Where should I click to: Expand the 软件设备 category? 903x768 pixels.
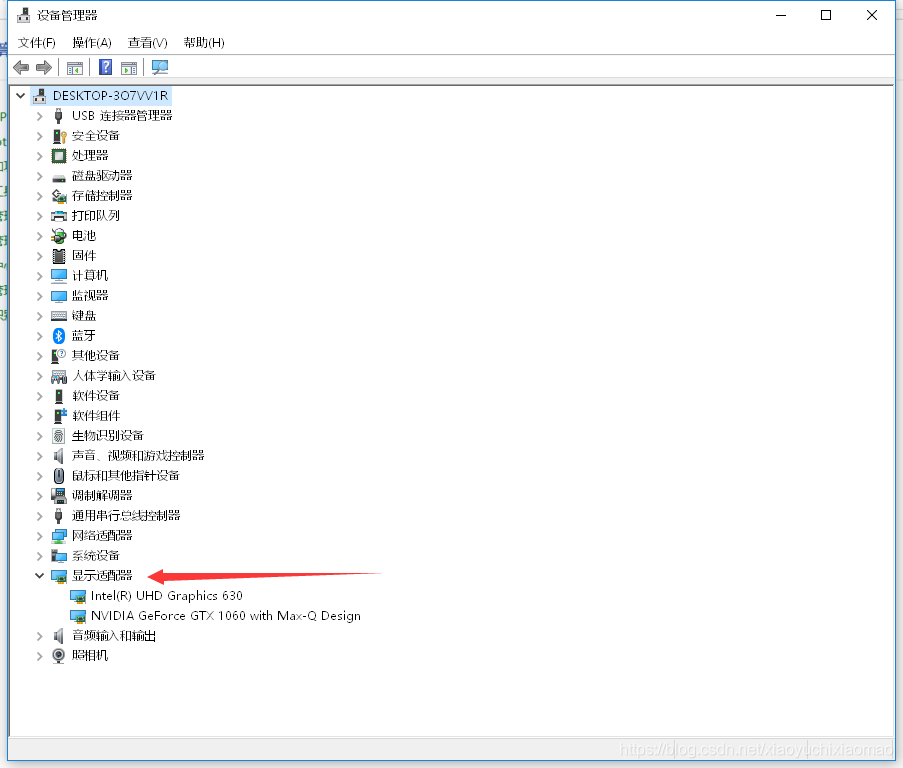(39, 396)
